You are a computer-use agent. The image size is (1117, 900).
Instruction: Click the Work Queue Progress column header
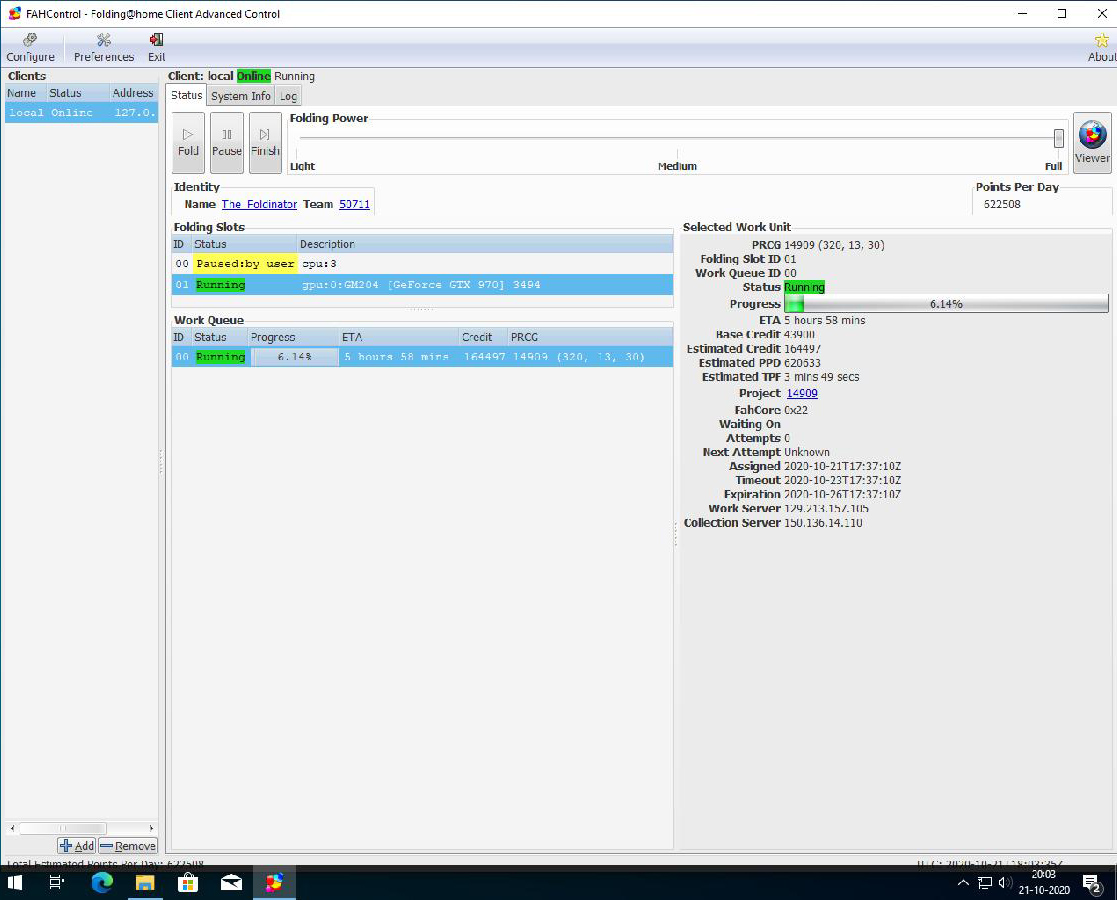(293, 337)
